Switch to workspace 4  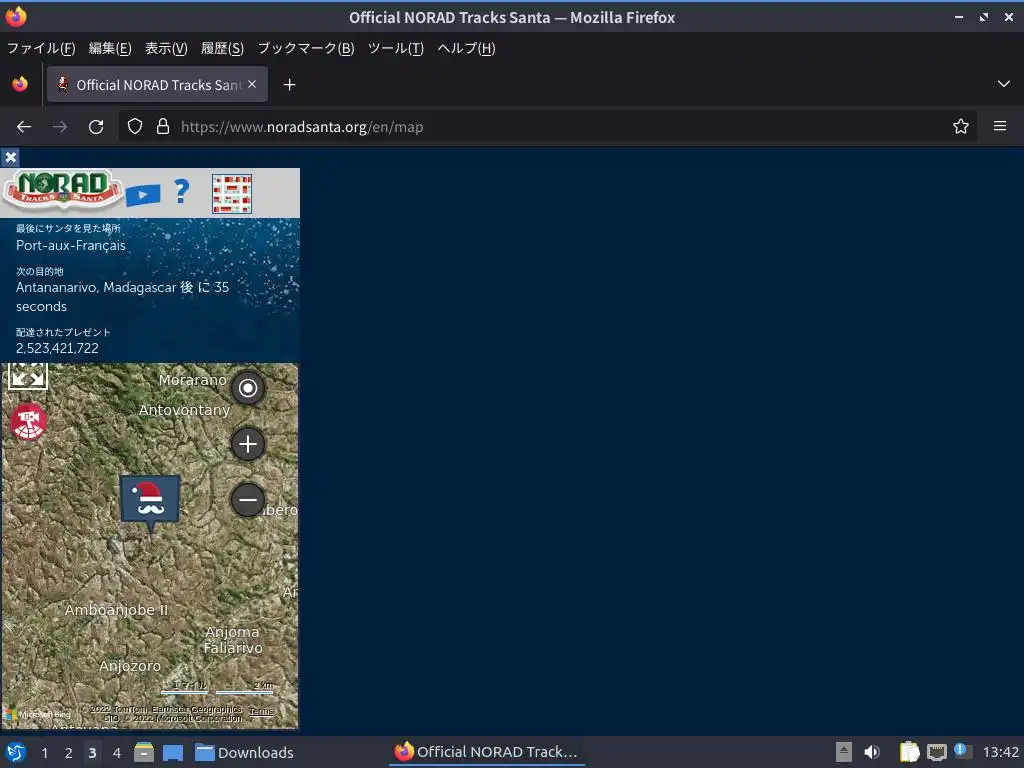117,753
